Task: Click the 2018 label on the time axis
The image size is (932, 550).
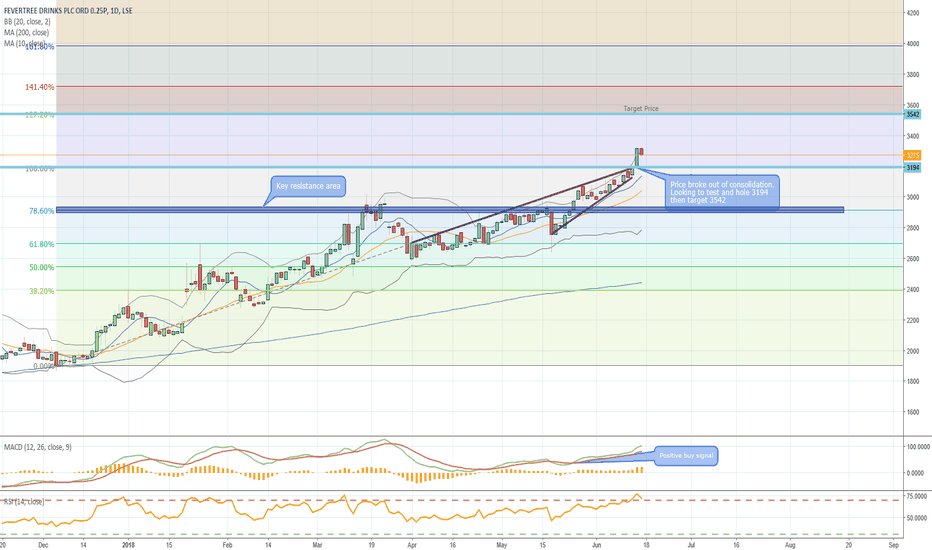Action: pos(128,544)
